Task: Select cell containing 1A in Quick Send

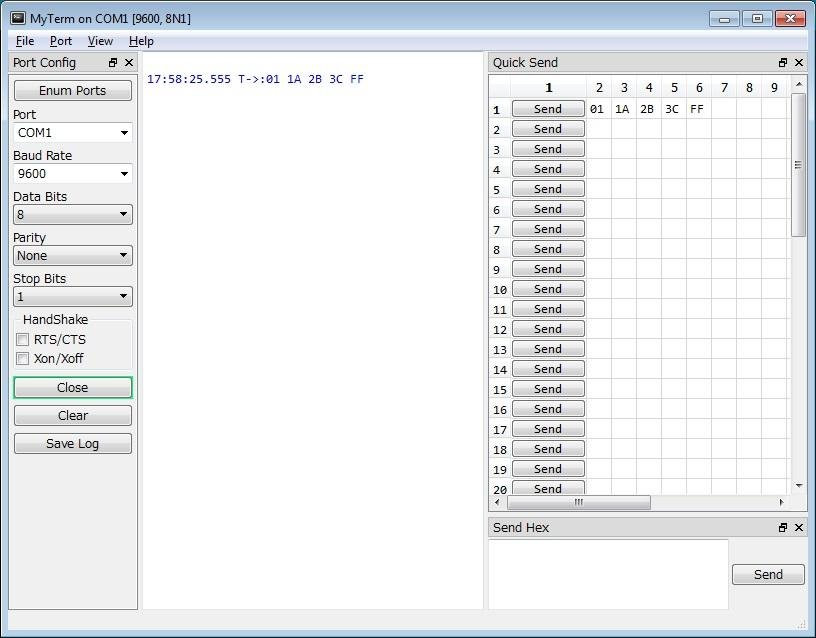Action: coord(624,109)
